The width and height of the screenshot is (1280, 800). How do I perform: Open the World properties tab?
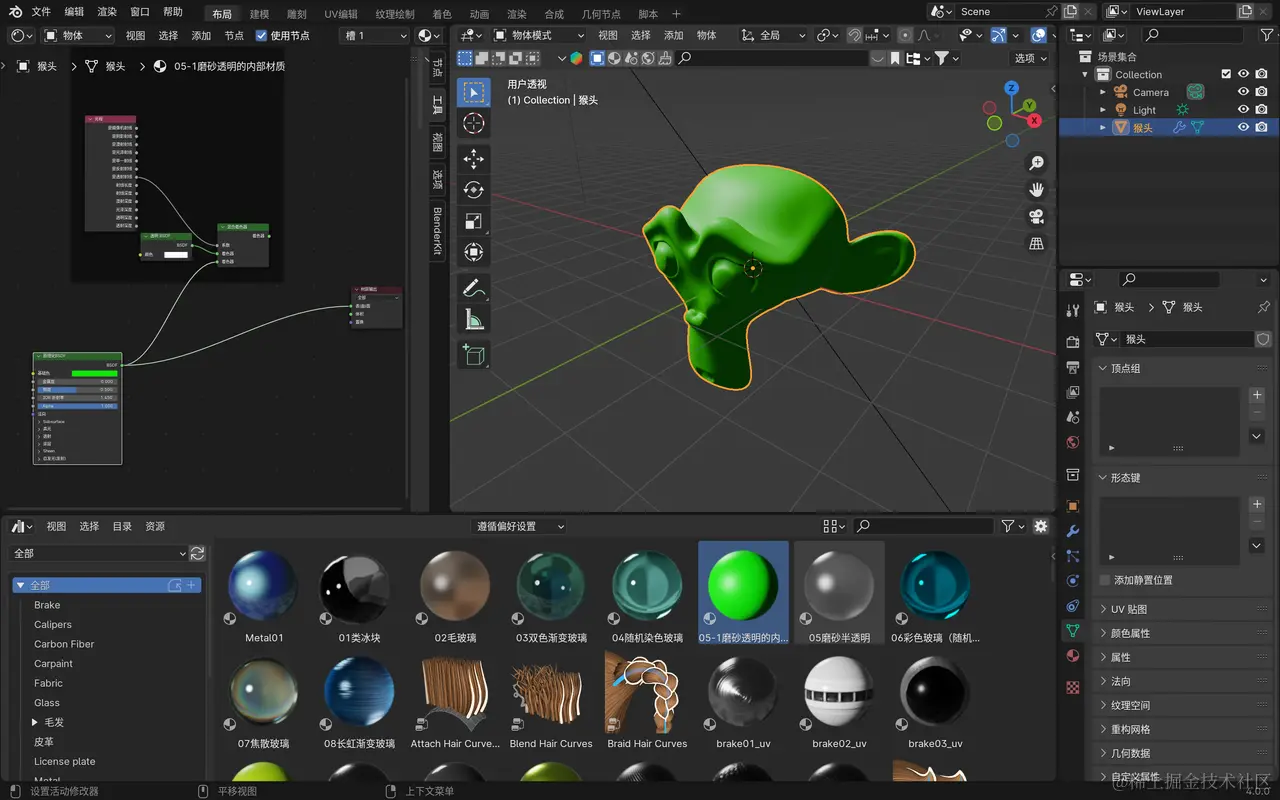1073,442
